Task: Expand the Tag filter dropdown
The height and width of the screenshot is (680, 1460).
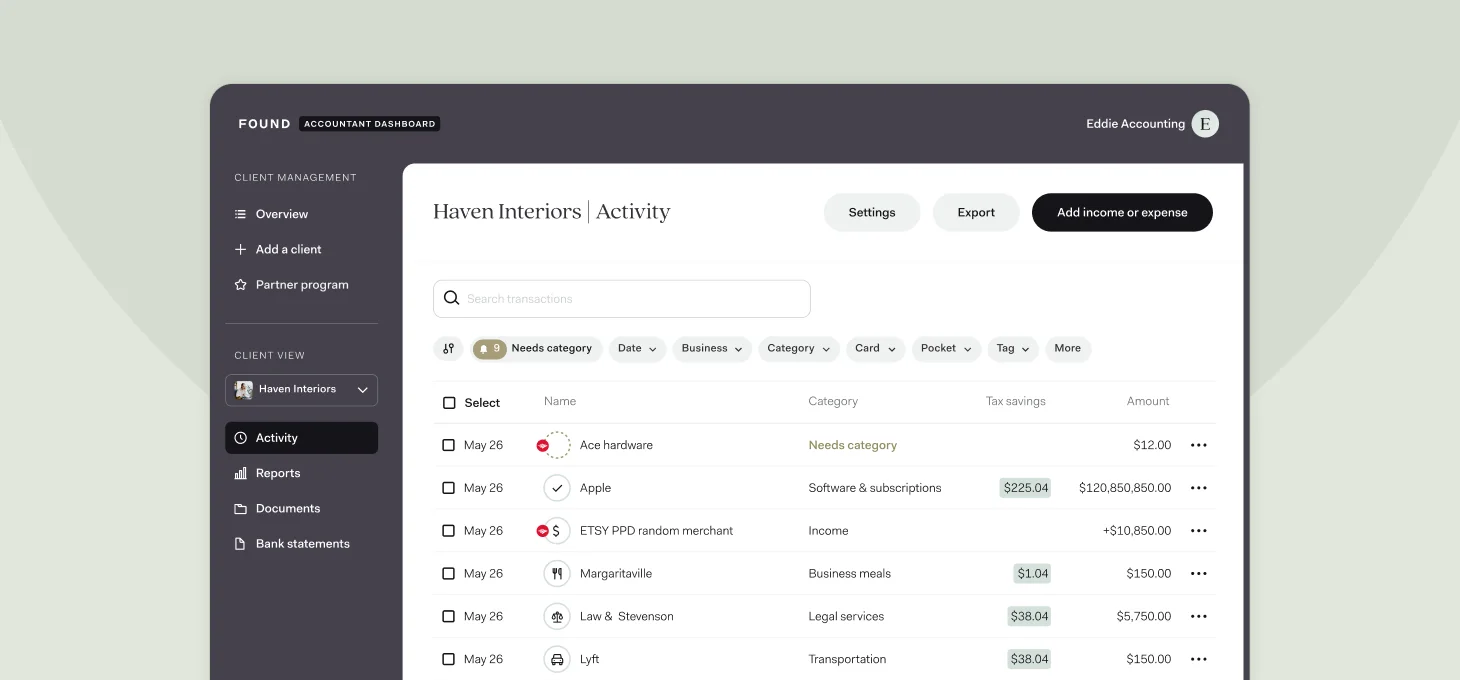Action: 1013,349
